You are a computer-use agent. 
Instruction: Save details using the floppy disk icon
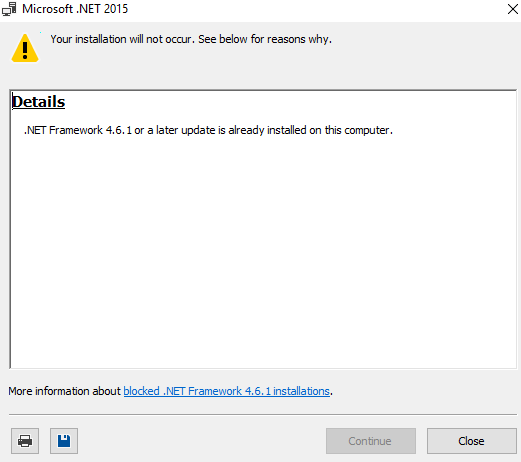click(x=64, y=441)
